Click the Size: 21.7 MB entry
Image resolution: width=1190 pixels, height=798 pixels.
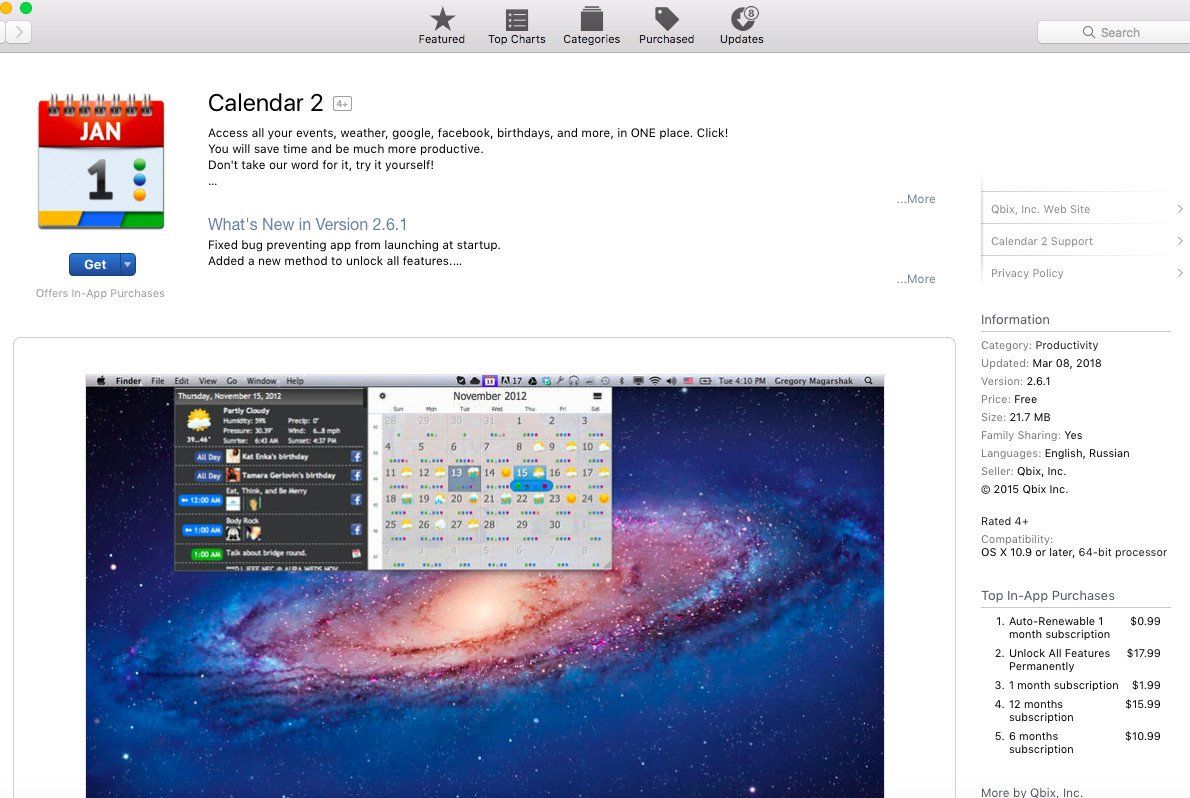1015,417
